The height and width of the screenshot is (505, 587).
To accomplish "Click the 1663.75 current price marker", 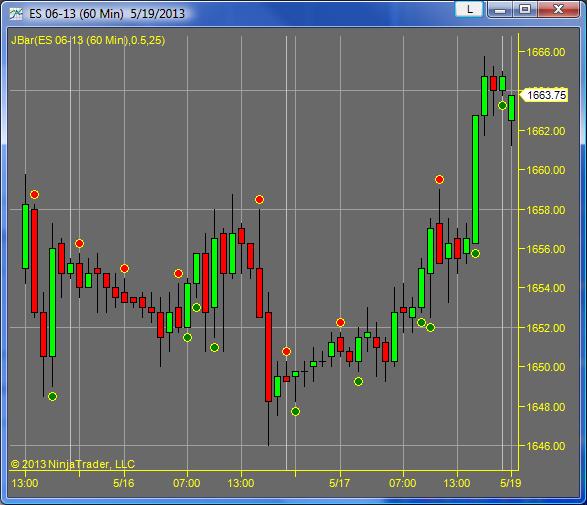I will click(x=544, y=95).
